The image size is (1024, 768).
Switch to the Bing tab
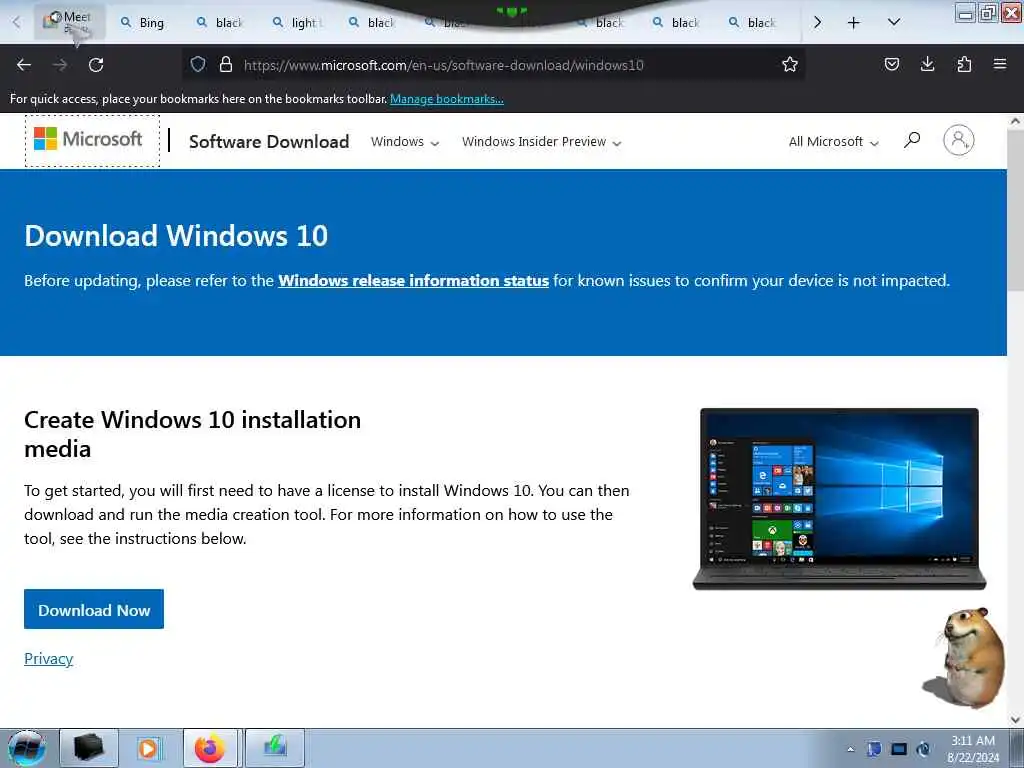pyautogui.click(x=142, y=23)
